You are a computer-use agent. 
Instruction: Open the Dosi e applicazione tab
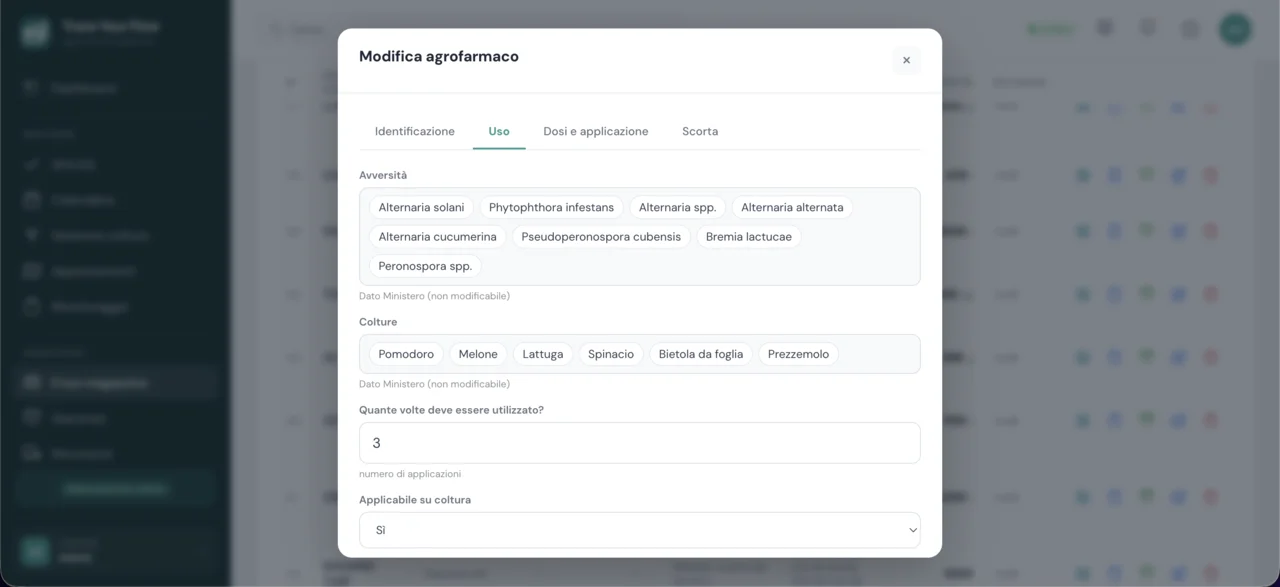pyautogui.click(x=596, y=131)
